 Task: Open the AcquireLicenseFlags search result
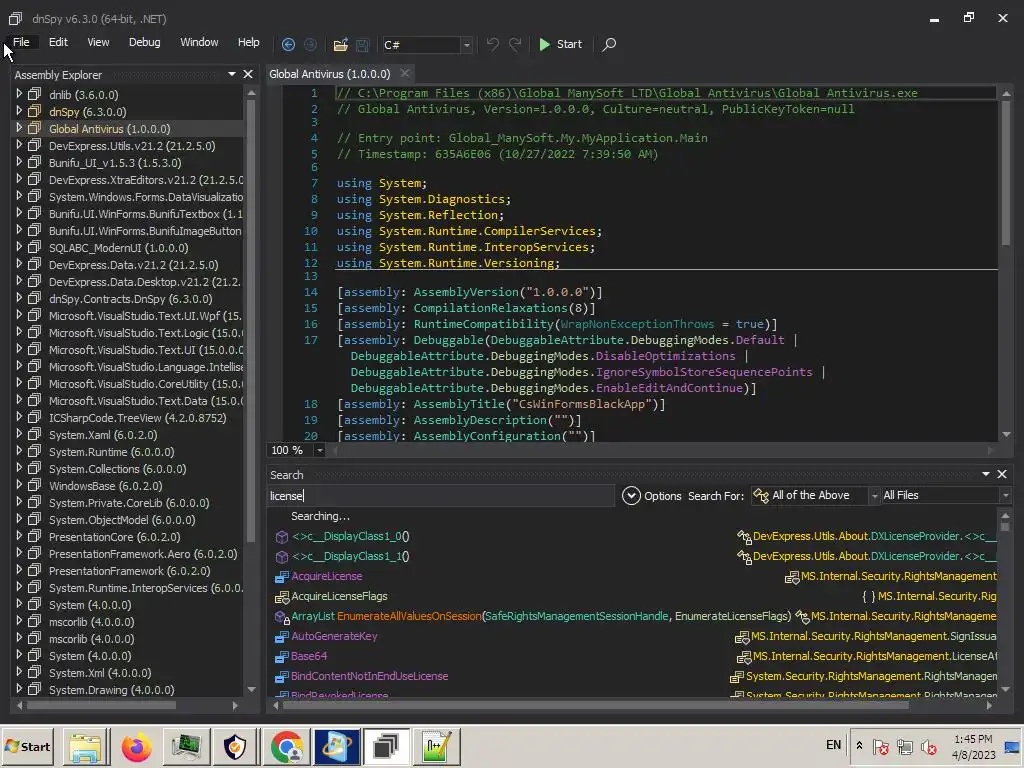340,596
